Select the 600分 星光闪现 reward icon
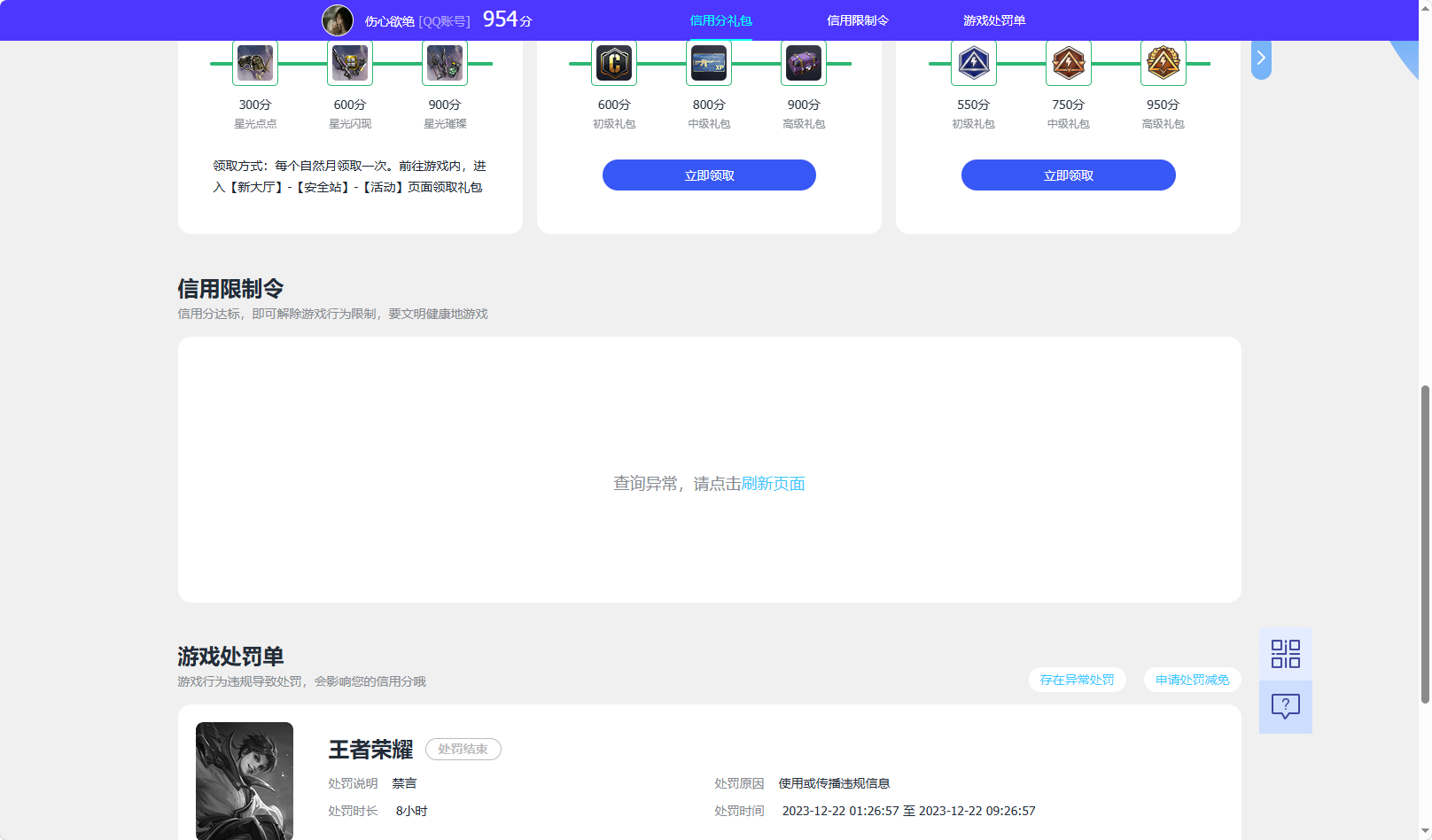 349,62
